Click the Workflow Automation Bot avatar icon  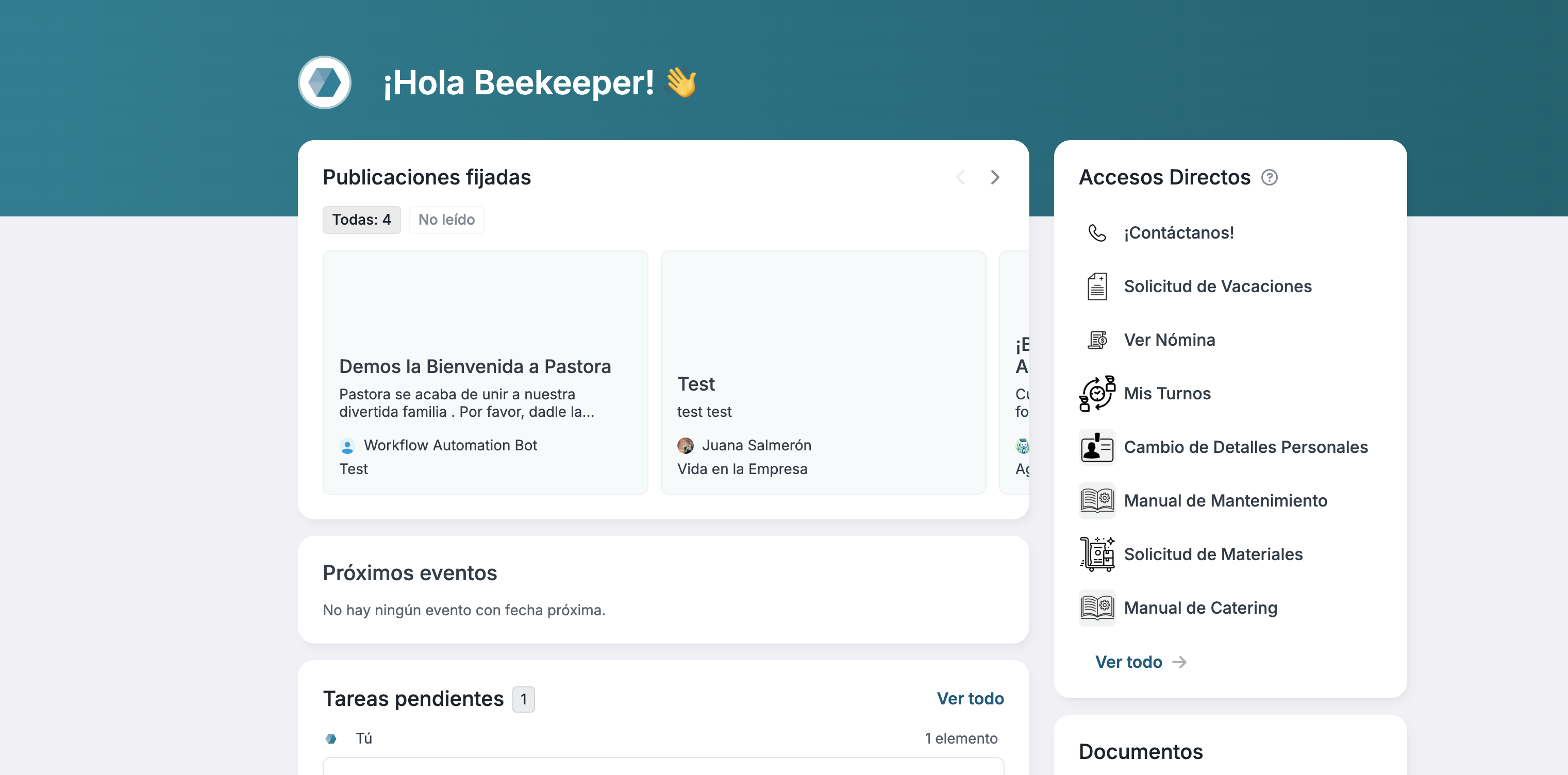[347, 446]
